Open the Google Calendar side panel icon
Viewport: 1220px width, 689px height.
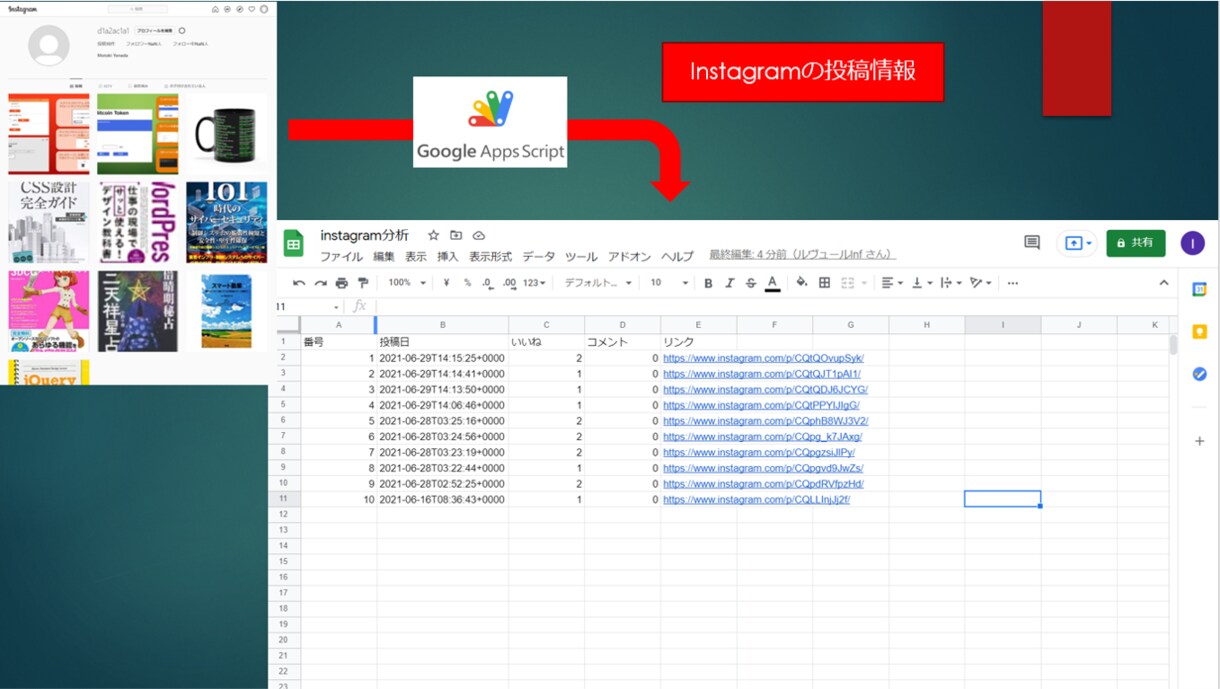tap(1200, 289)
